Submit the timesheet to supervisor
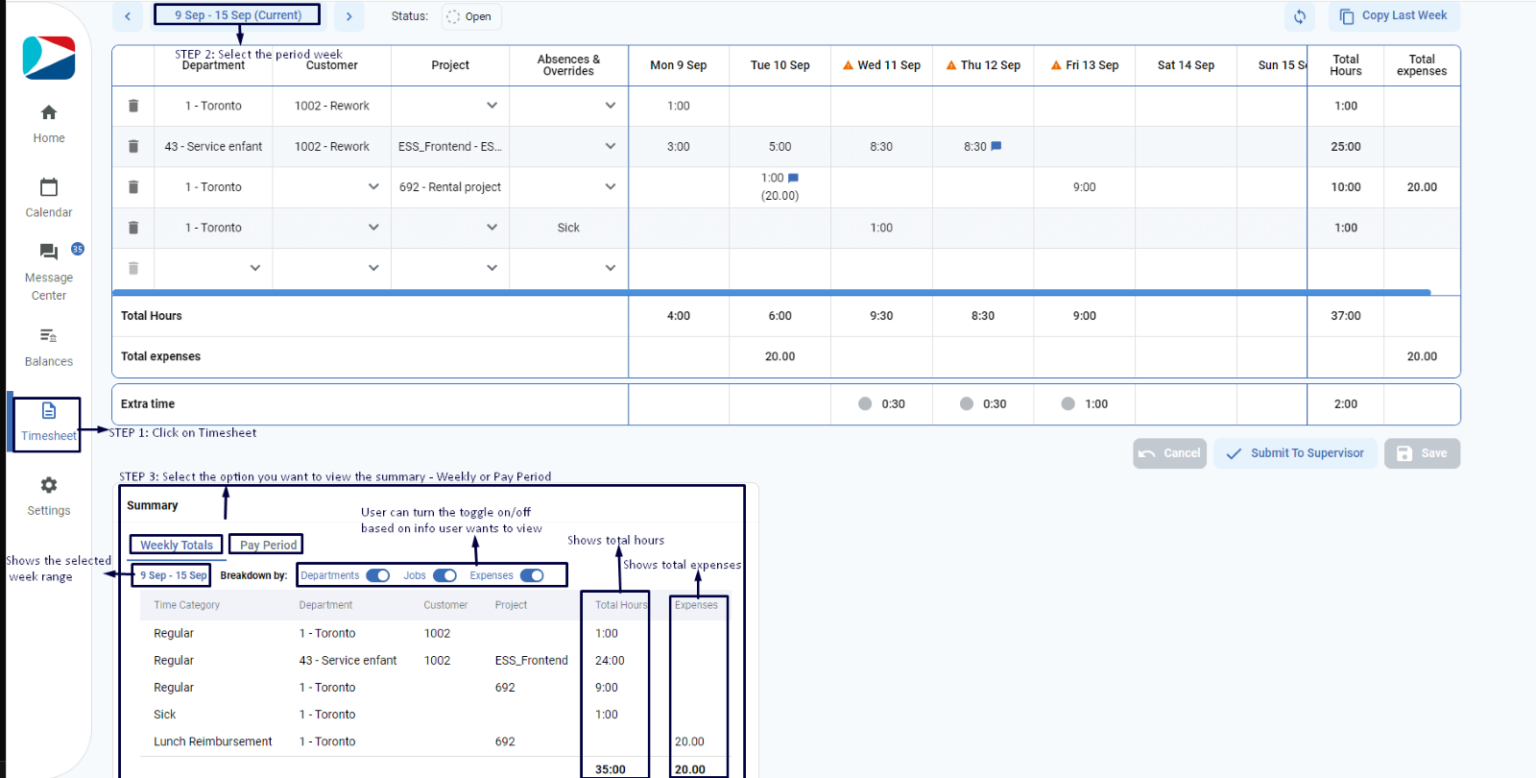 (1295, 453)
